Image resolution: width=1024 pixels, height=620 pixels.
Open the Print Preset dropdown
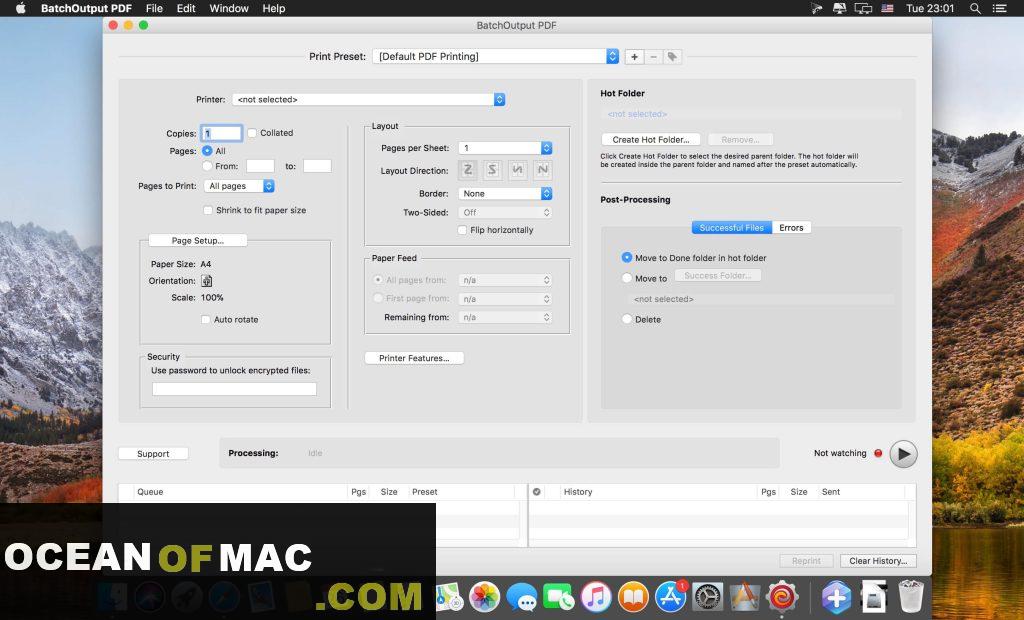click(x=496, y=57)
